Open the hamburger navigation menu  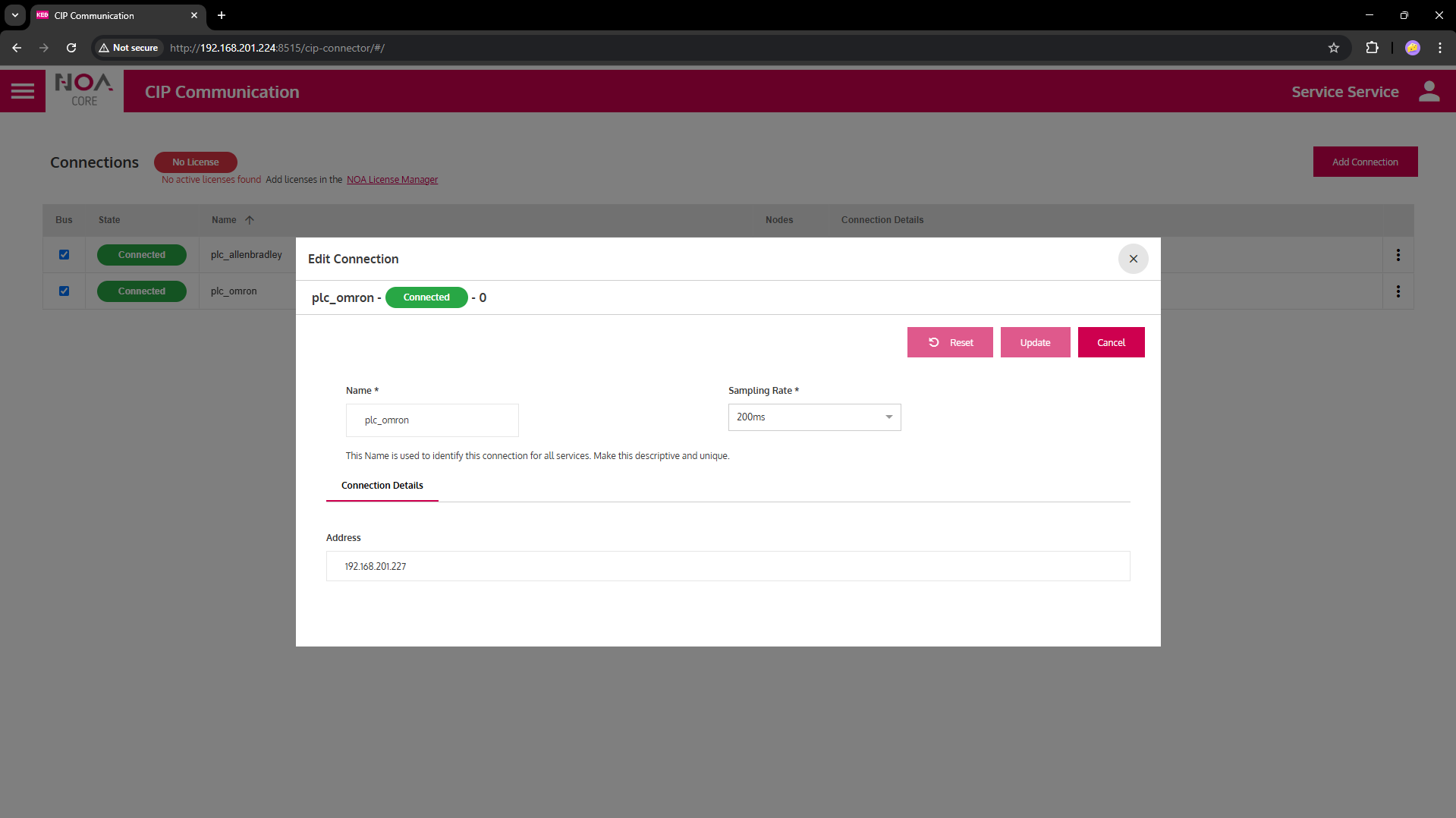tap(23, 91)
